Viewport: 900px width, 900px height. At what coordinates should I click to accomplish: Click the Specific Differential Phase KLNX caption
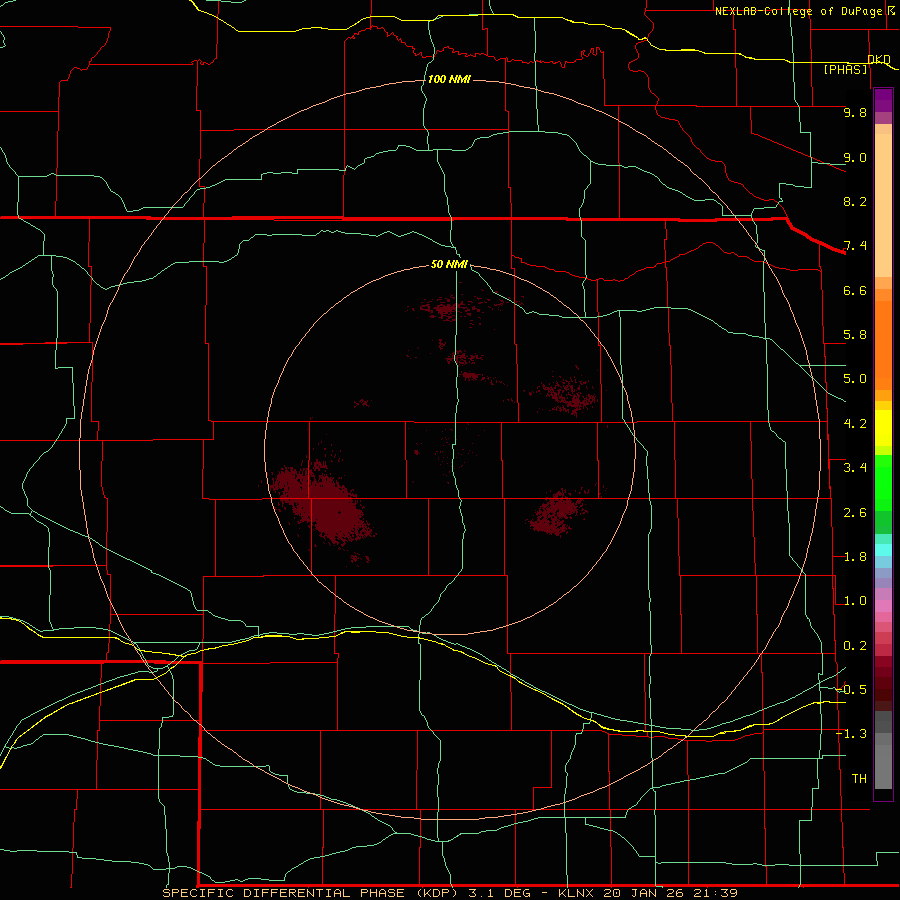[449, 893]
